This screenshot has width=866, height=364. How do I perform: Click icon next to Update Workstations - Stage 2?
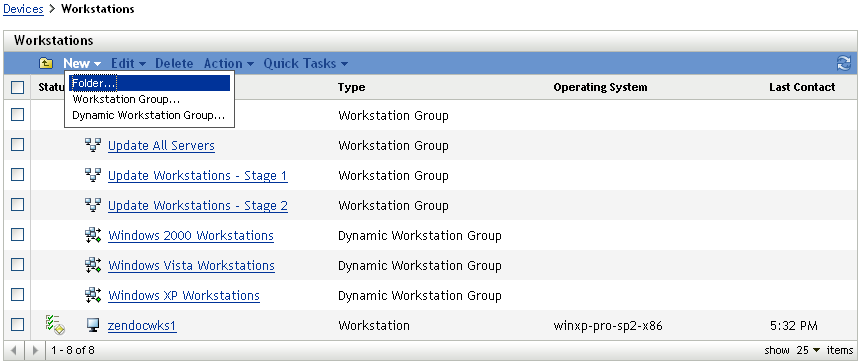92,205
